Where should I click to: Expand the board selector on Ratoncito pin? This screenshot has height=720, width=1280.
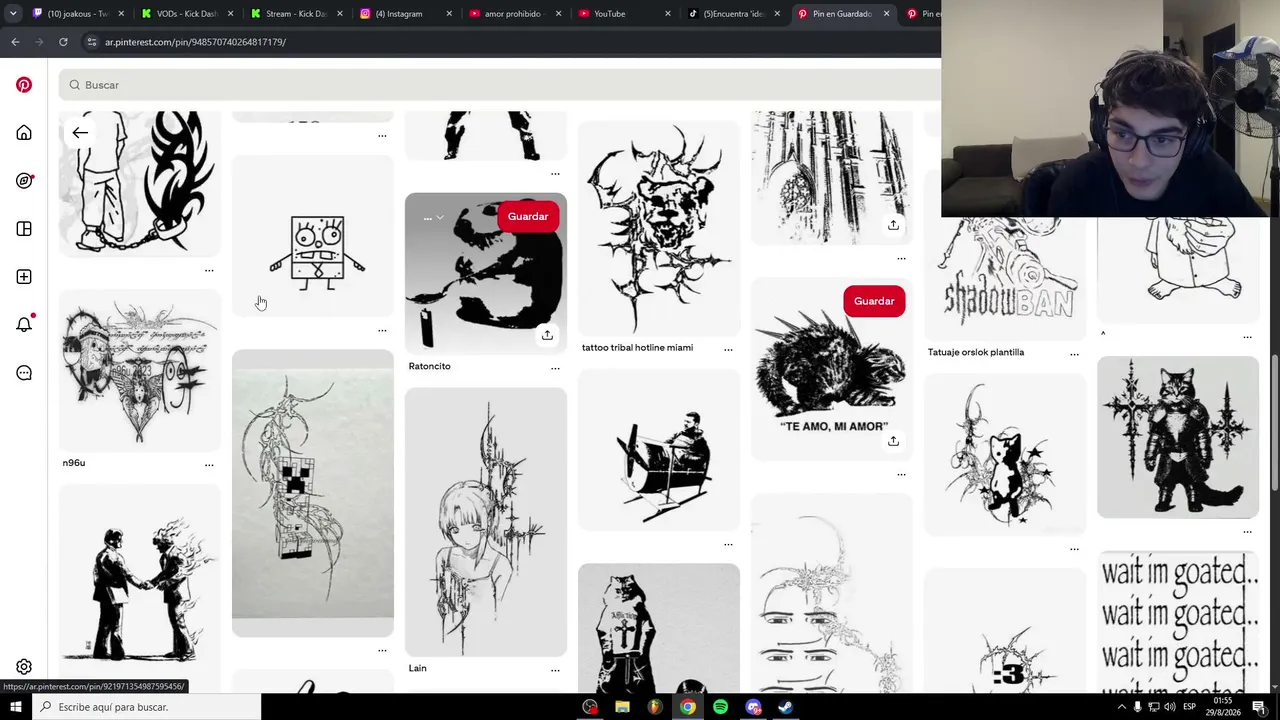(433, 217)
